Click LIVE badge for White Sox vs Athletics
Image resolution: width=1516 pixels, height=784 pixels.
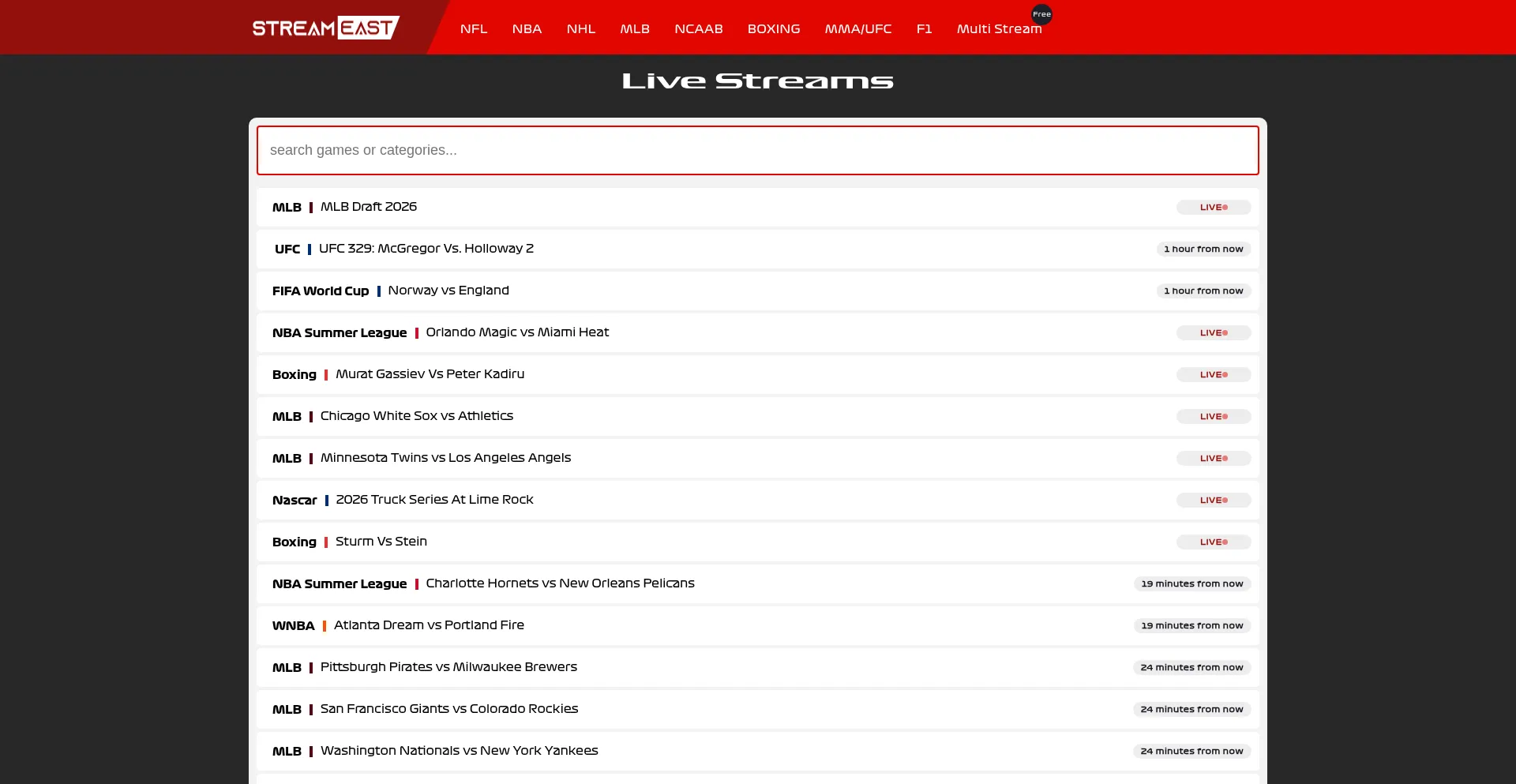pyautogui.click(x=1214, y=416)
